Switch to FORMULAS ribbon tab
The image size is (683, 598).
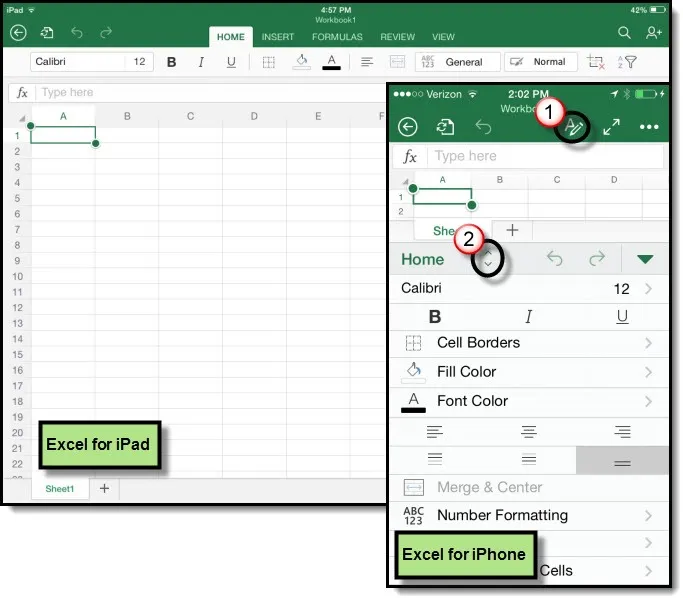click(x=337, y=37)
